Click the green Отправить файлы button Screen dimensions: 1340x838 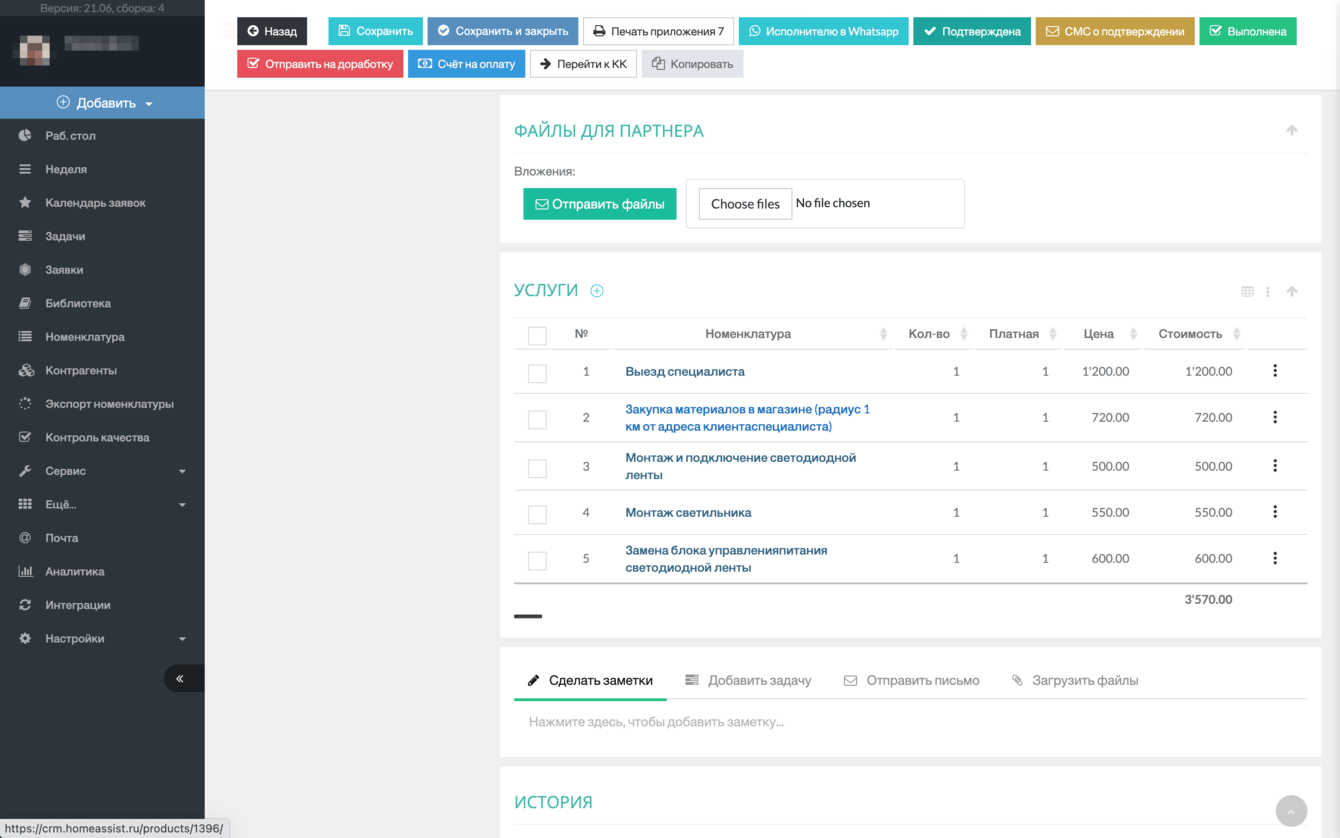(x=600, y=204)
